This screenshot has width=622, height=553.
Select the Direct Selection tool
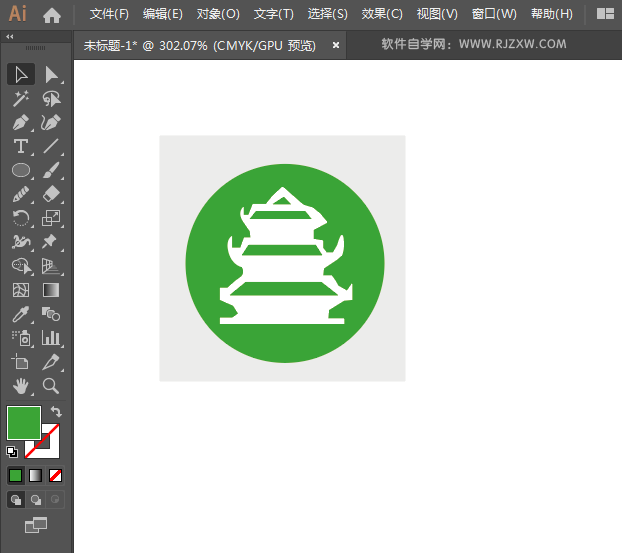pos(51,75)
